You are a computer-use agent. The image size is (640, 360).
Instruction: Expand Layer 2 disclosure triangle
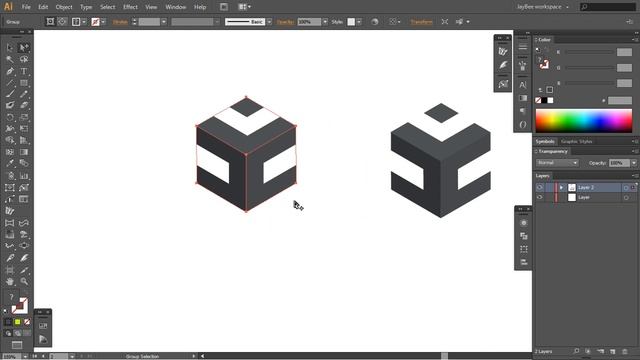click(x=562, y=187)
